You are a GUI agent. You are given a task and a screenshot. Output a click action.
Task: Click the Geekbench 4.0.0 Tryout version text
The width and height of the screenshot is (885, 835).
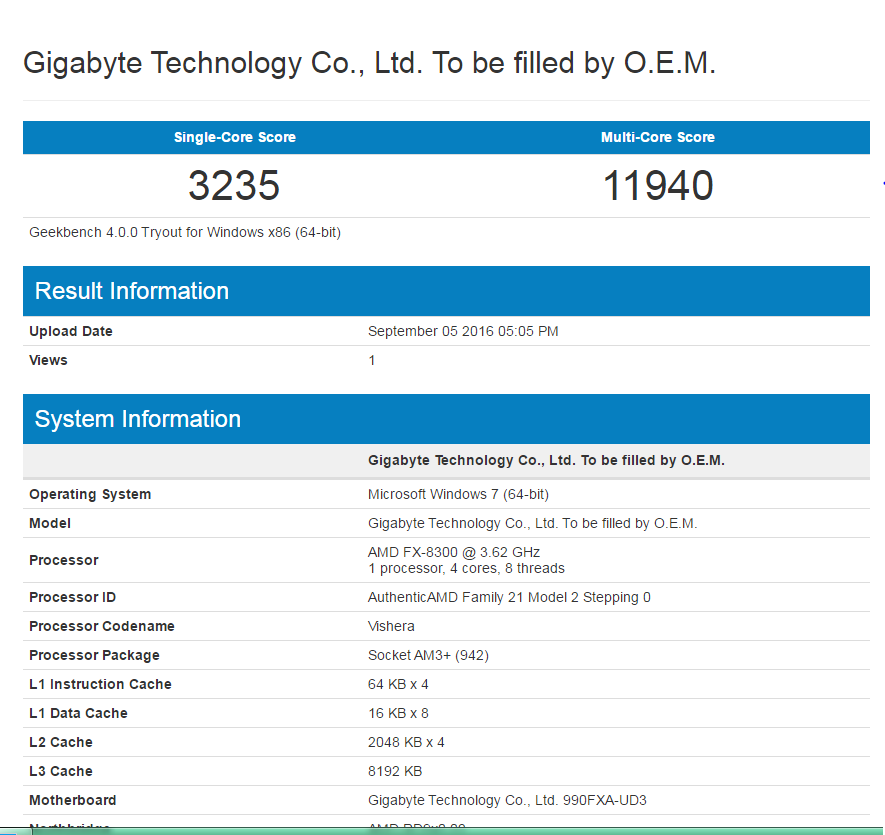click(185, 233)
